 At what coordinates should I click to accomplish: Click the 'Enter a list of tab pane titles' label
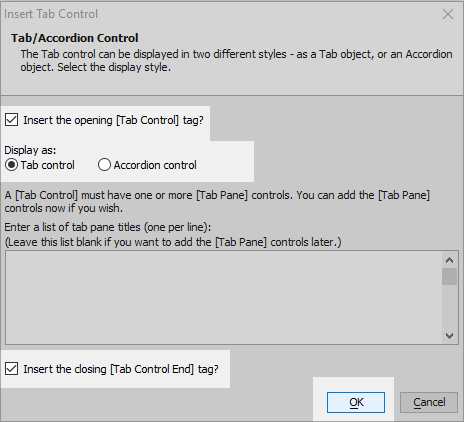pyautogui.click(x=108, y=227)
